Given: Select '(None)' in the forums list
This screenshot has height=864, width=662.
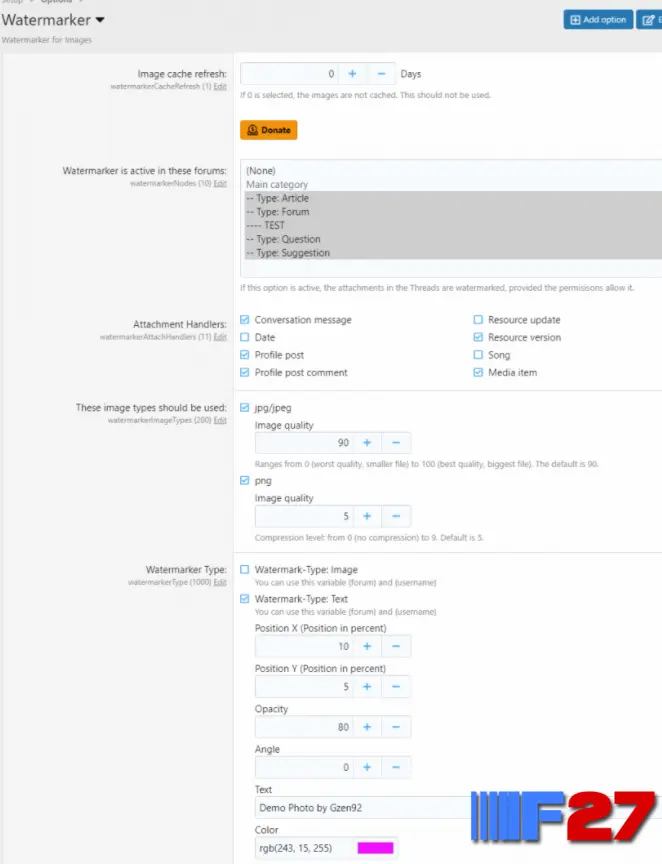Looking at the screenshot, I should point(260,171).
